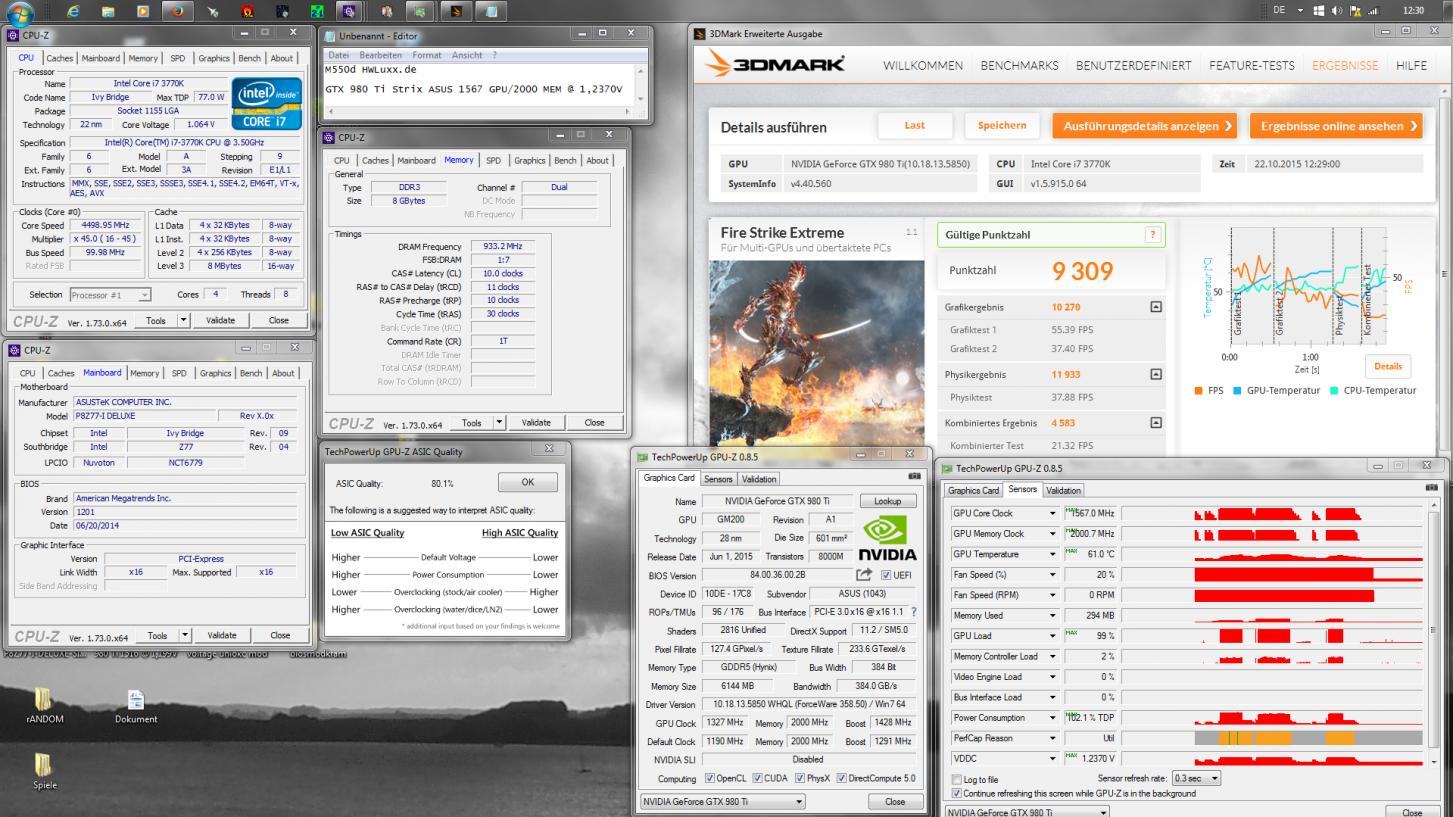Toggle the DirectCompute 5.0 checkbox

point(842,778)
